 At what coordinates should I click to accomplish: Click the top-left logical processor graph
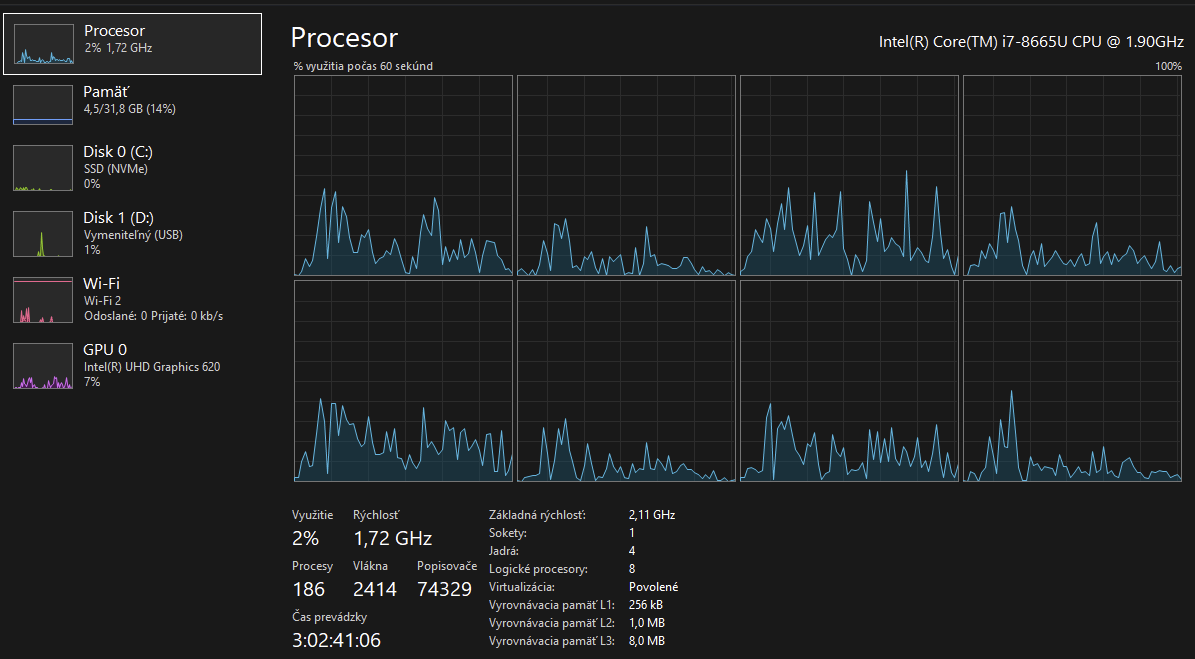click(403, 176)
